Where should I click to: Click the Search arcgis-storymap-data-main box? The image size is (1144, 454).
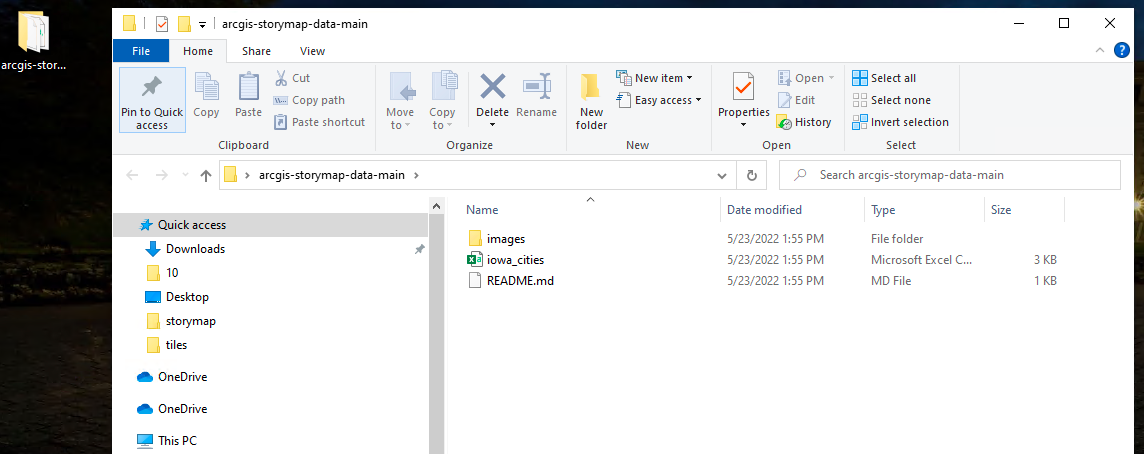[x=949, y=175]
